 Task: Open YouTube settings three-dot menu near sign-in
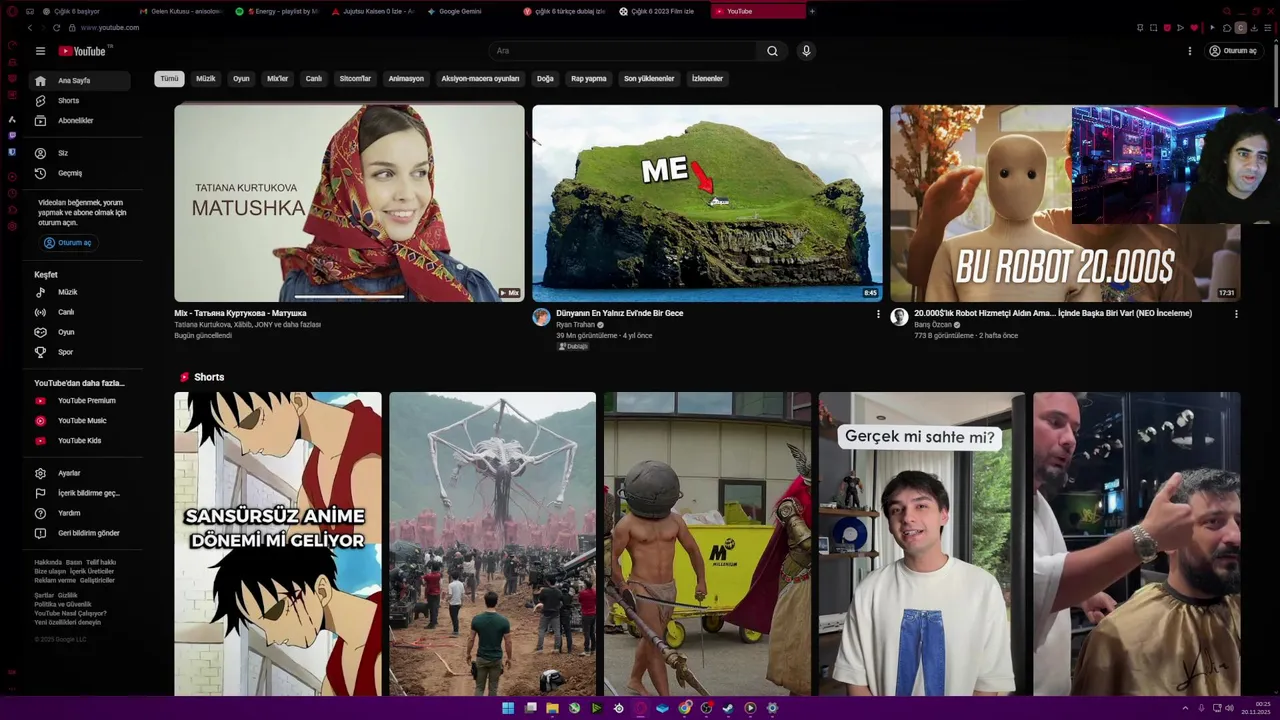1190,51
